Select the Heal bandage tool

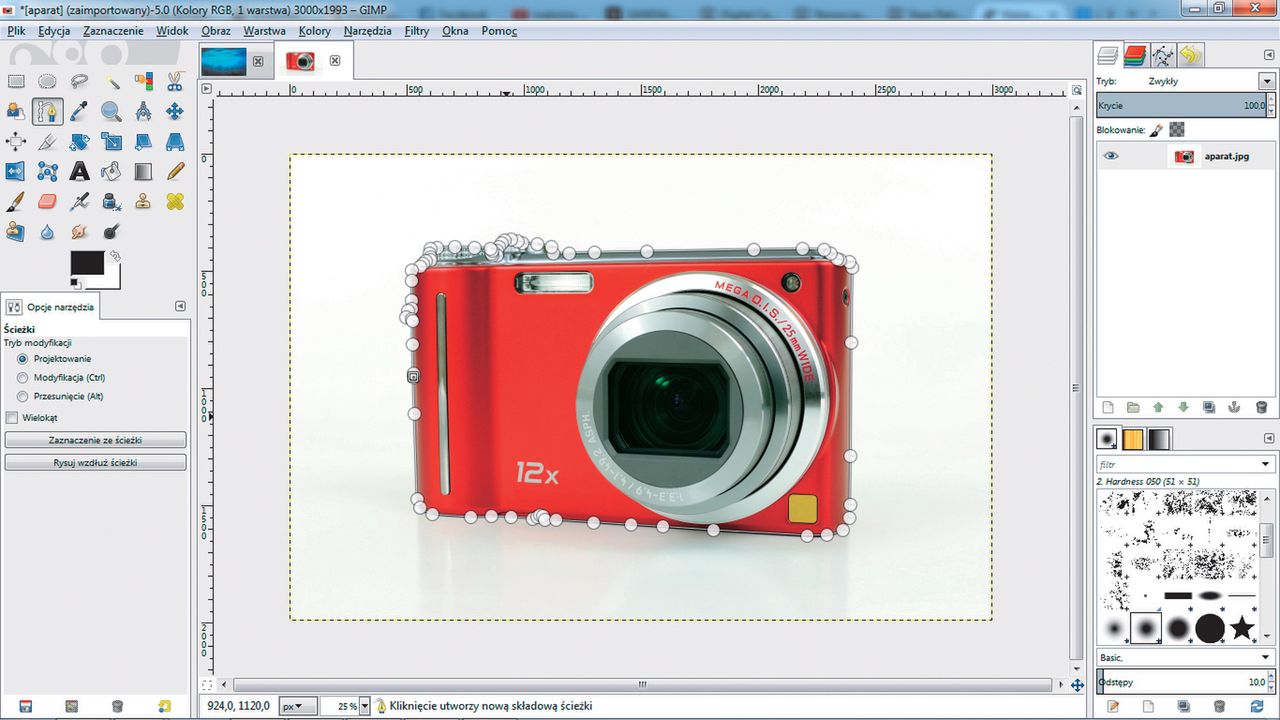(175, 201)
